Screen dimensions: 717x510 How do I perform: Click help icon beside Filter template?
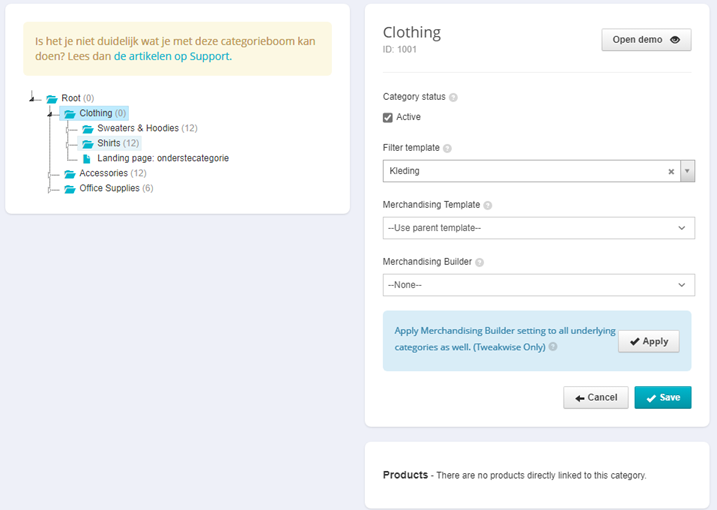[447, 148]
